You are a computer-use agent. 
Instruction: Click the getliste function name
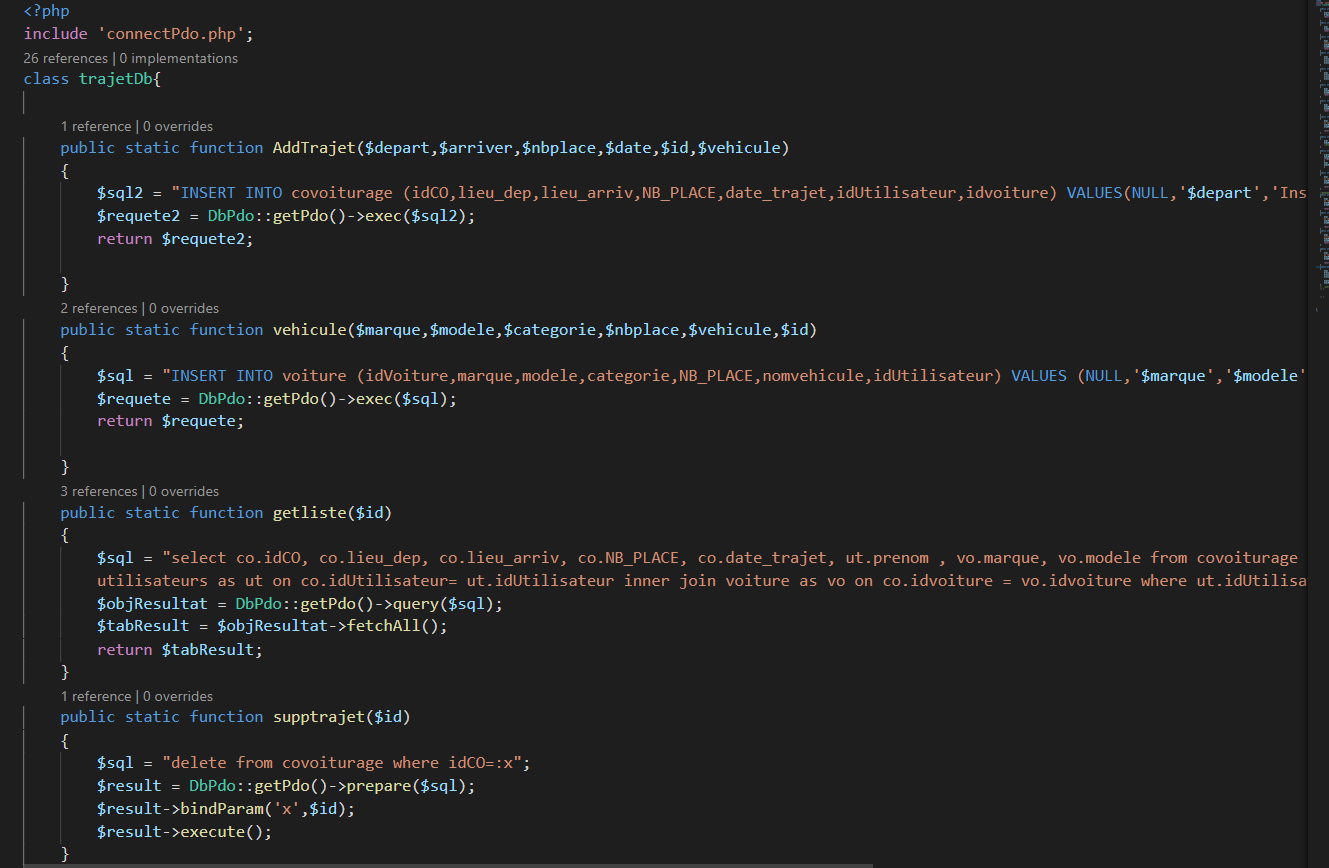308,513
